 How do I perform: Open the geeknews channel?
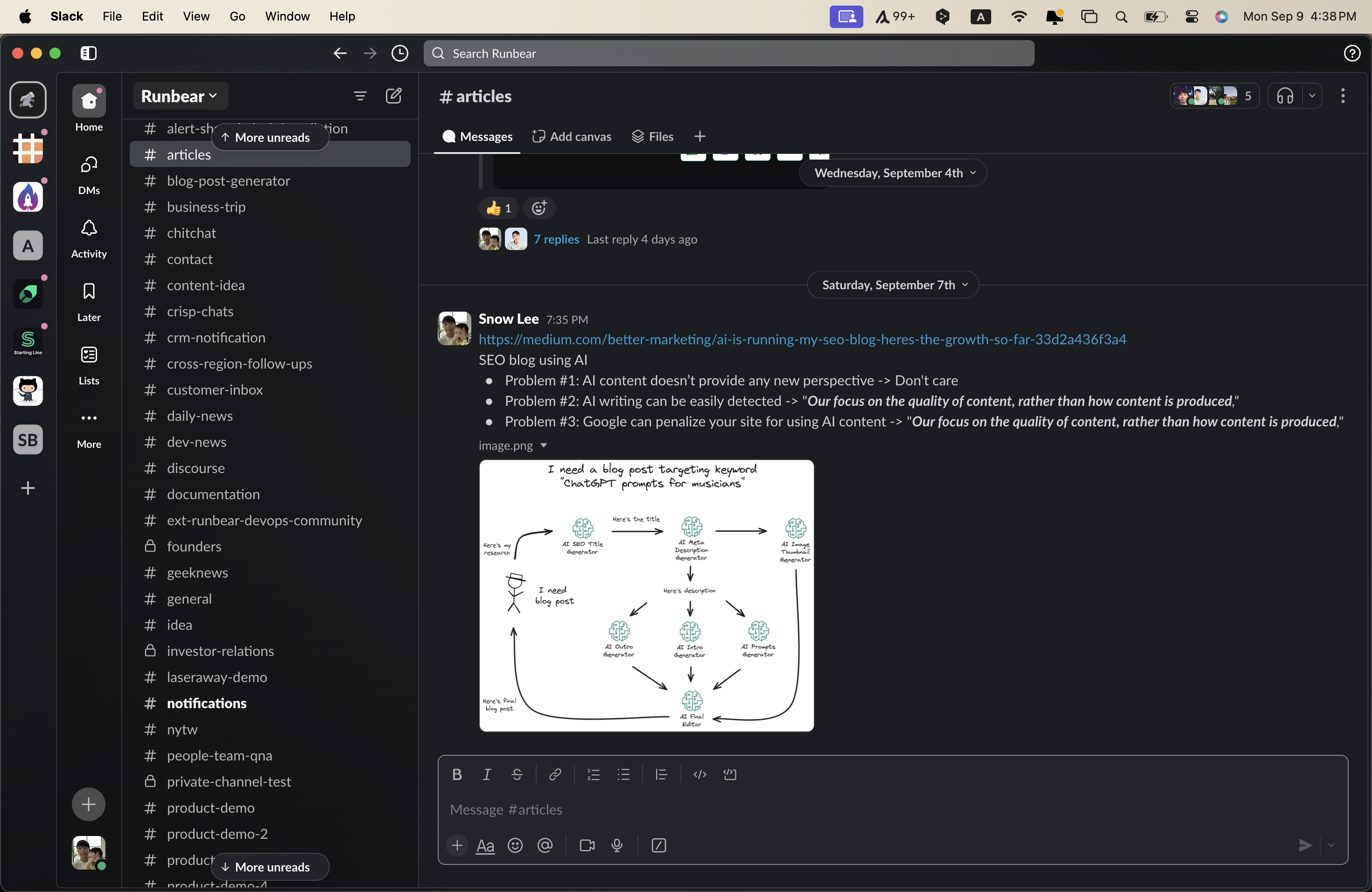click(270, 573)
